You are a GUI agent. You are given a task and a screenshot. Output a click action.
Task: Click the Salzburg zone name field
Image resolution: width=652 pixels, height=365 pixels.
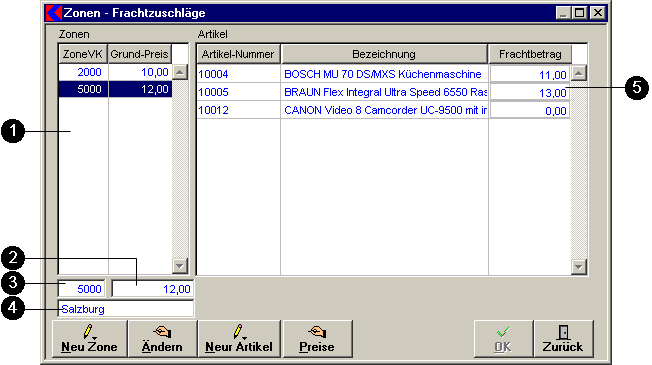click(126, 309)
